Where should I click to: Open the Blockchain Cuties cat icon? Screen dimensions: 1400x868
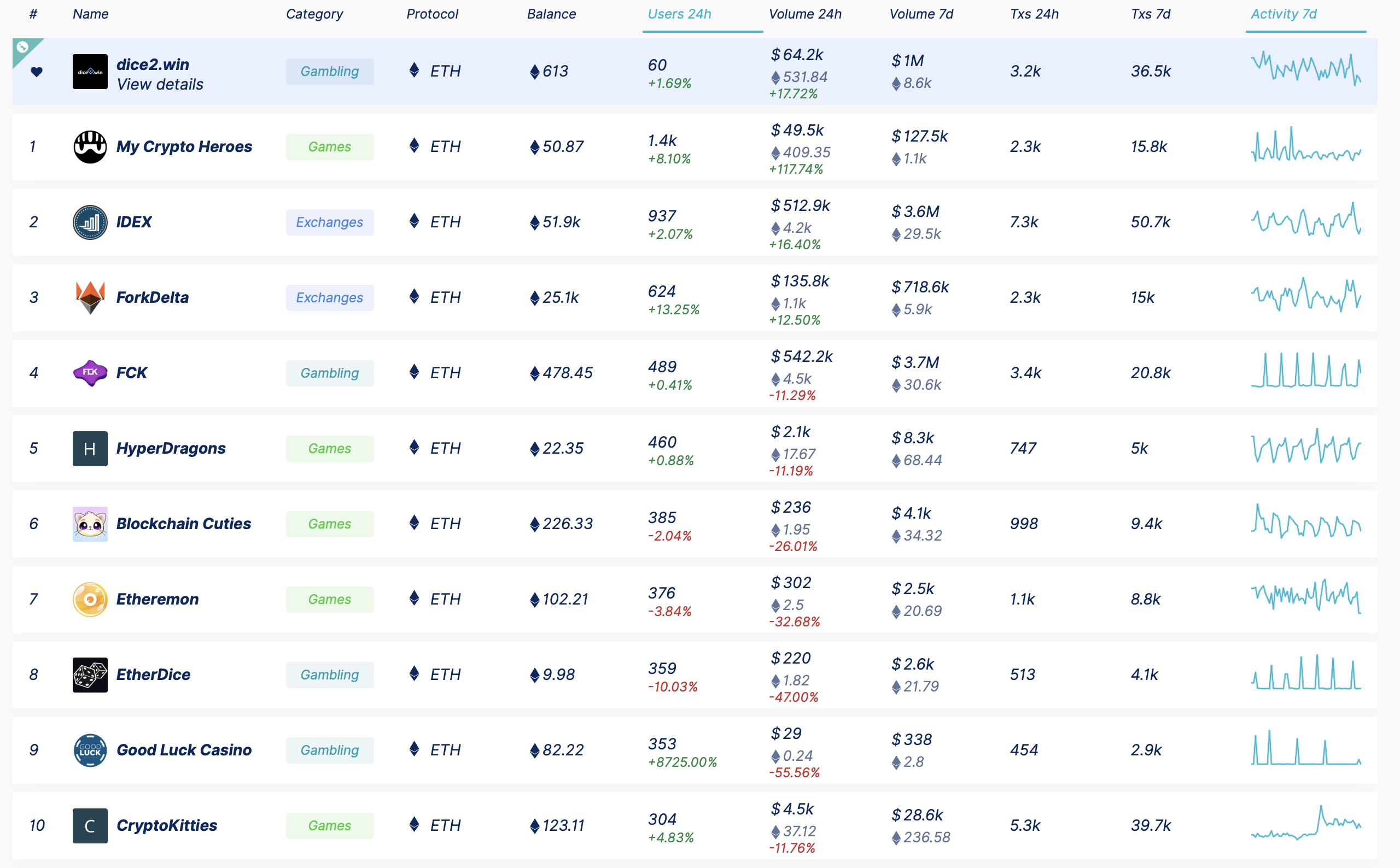tap(90, 524)
